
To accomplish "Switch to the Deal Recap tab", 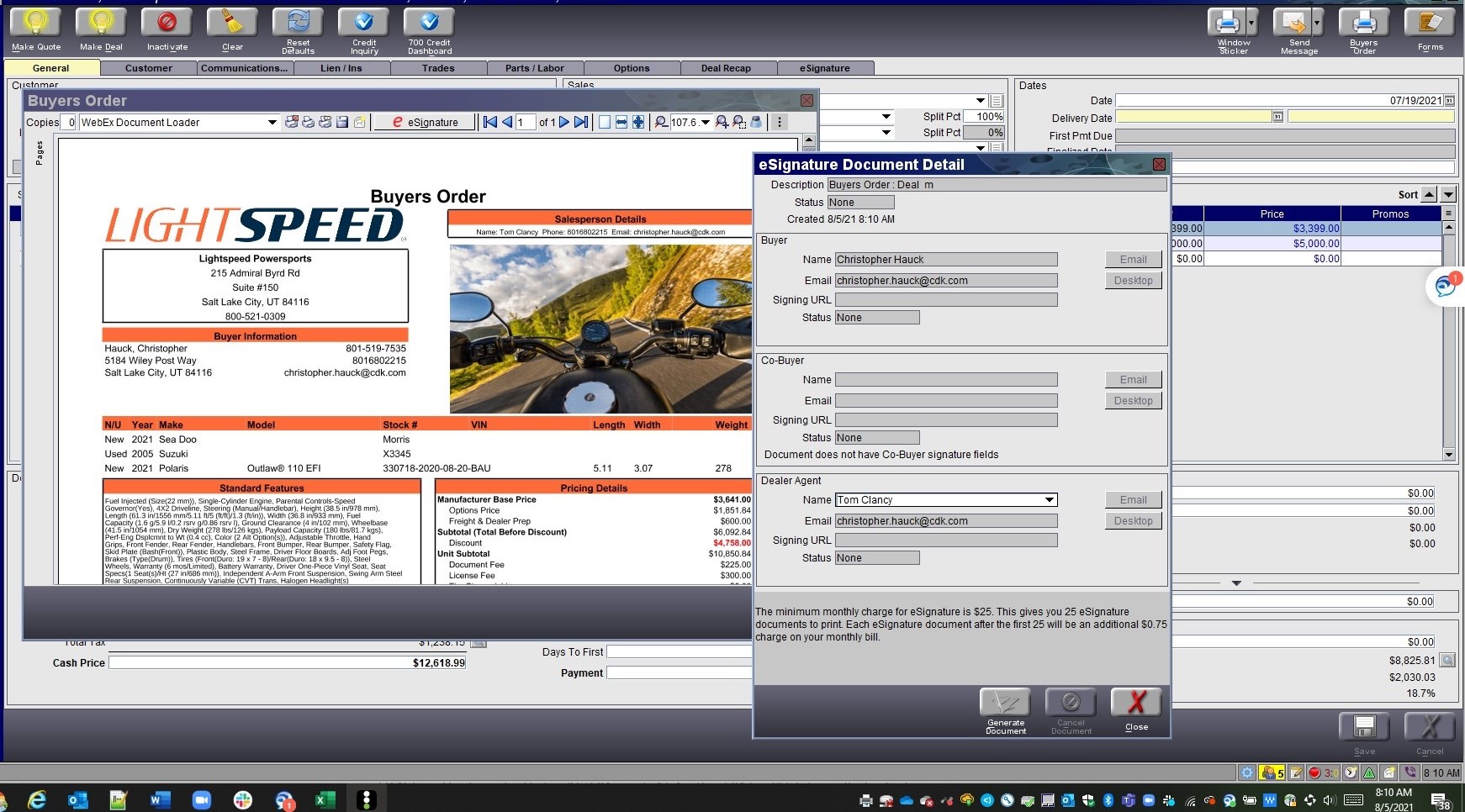I will (727, 68).
